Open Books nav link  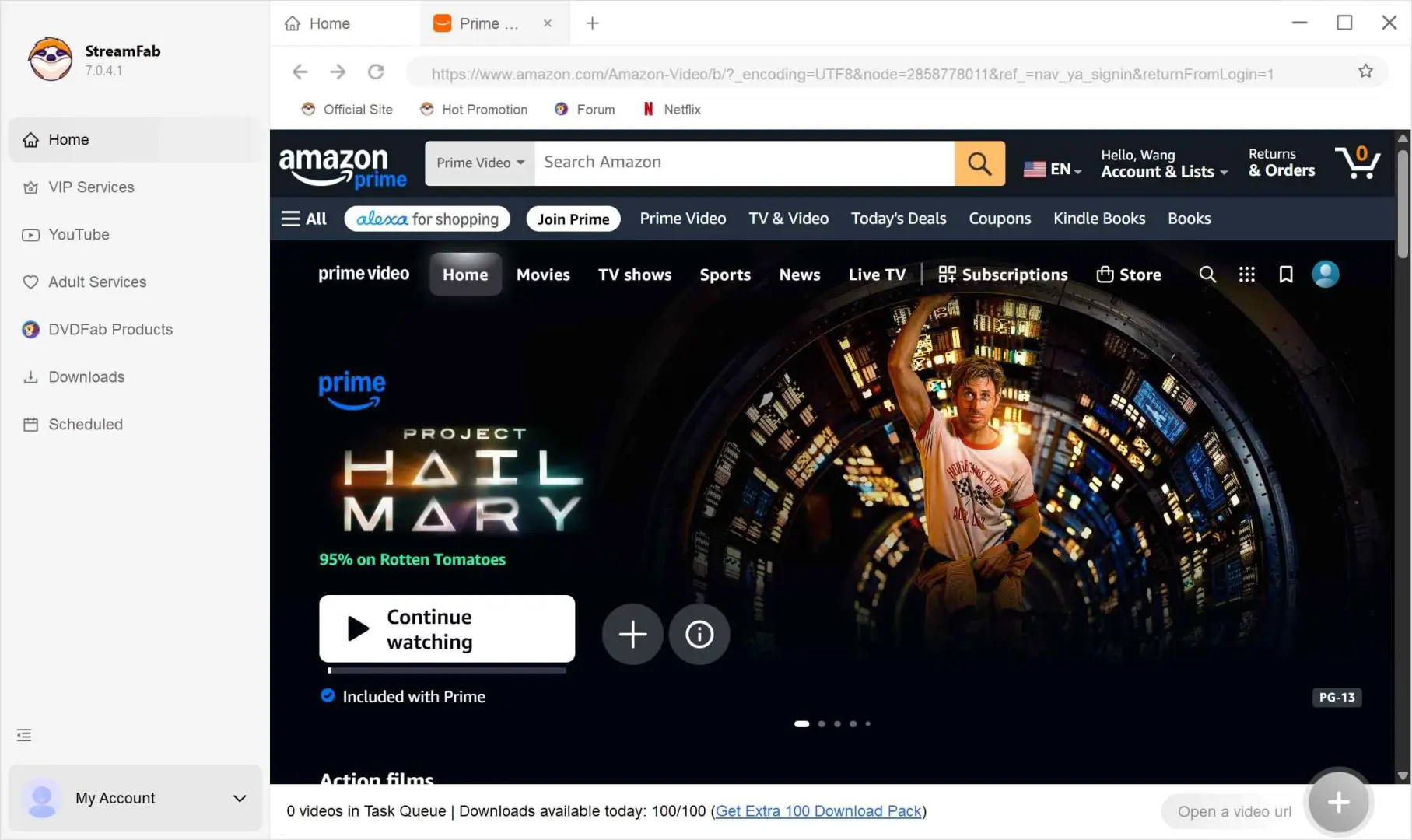click(1189, 219)
